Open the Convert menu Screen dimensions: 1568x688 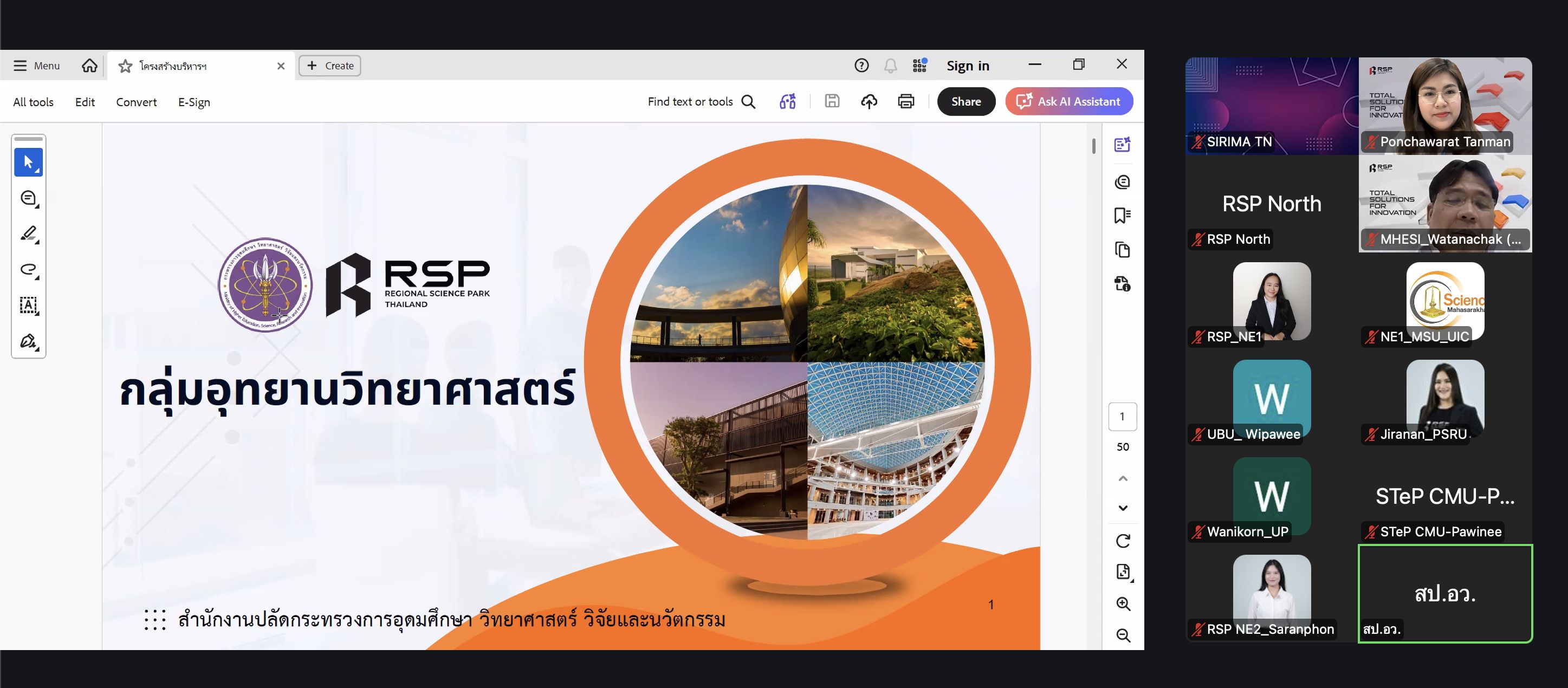click(x=137, y=102)
